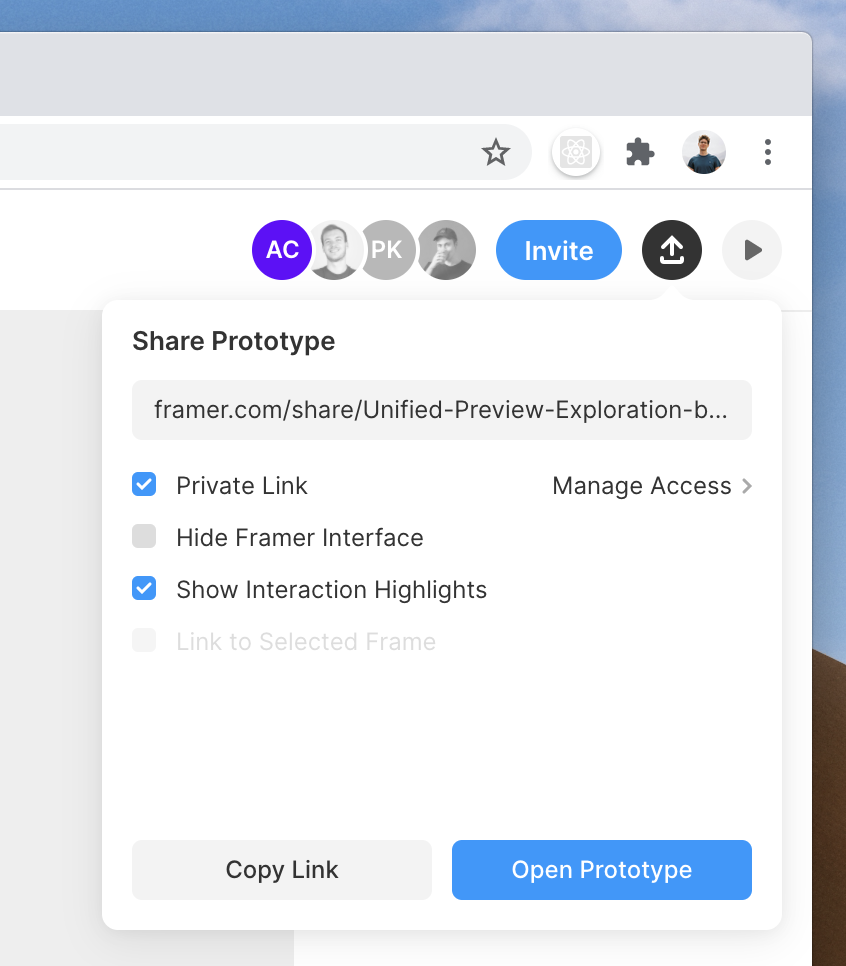Viewport: 846px width, 966px height.
Task: Click the Invite button
Action: click(559, 250)
